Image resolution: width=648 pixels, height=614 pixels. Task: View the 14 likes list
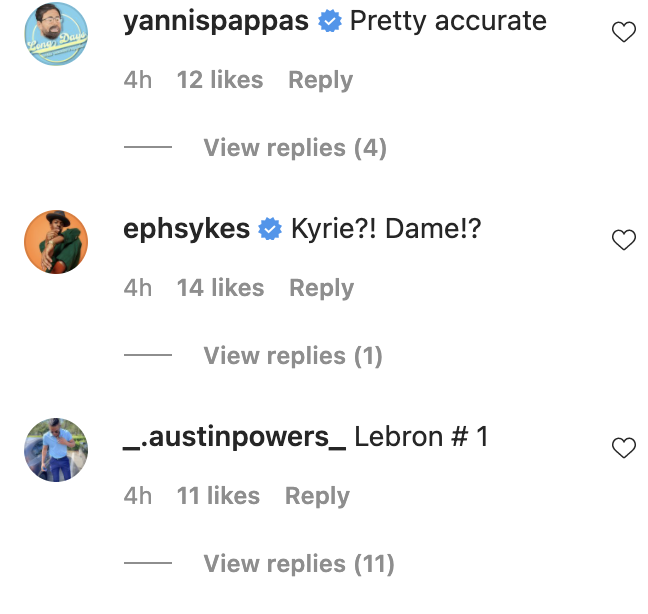tap(220, 288)
